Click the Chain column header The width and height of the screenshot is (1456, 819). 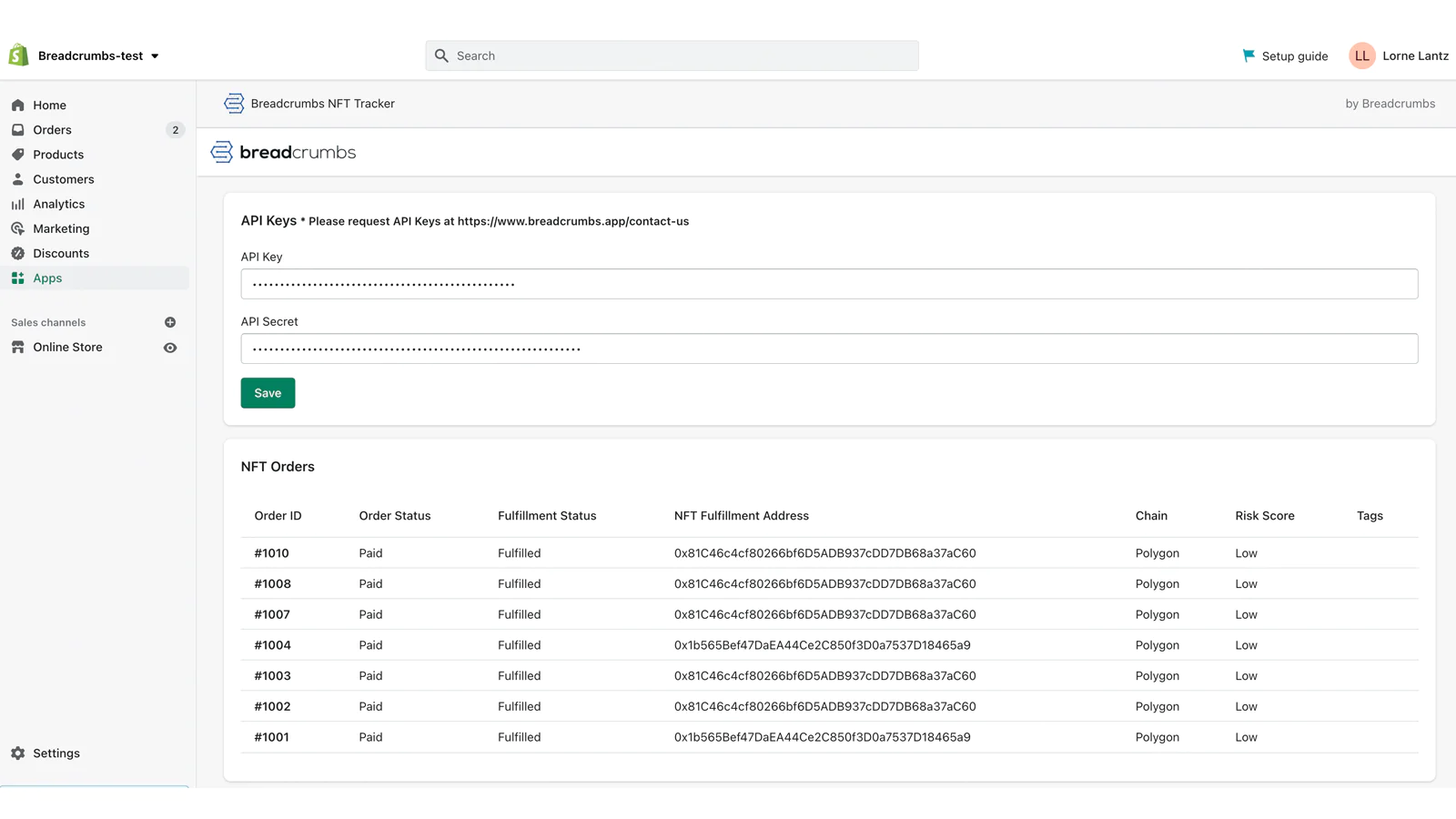tap(1151, 516)
